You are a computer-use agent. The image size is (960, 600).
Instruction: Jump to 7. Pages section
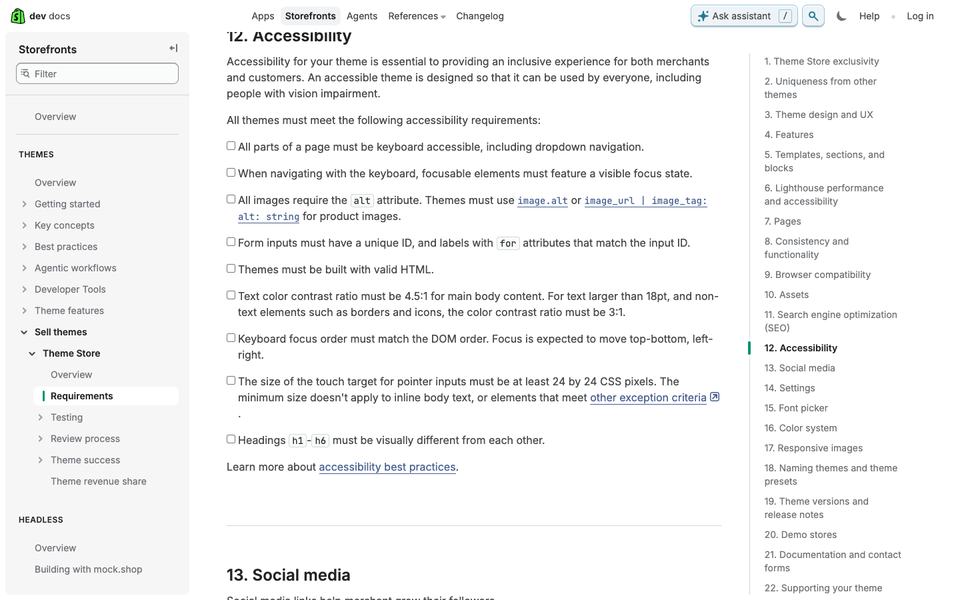click(x=782, y=222)
